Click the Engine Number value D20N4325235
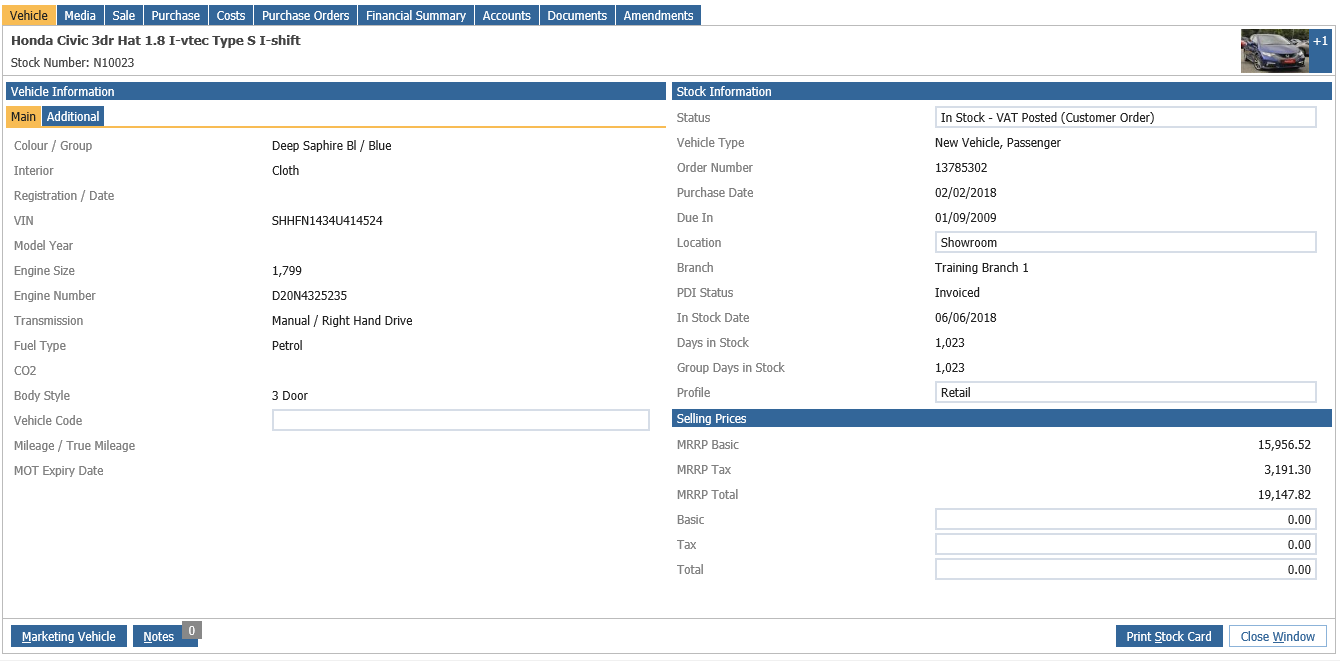The width and height of the screenshot is (1340, 661). coord(309,296)
